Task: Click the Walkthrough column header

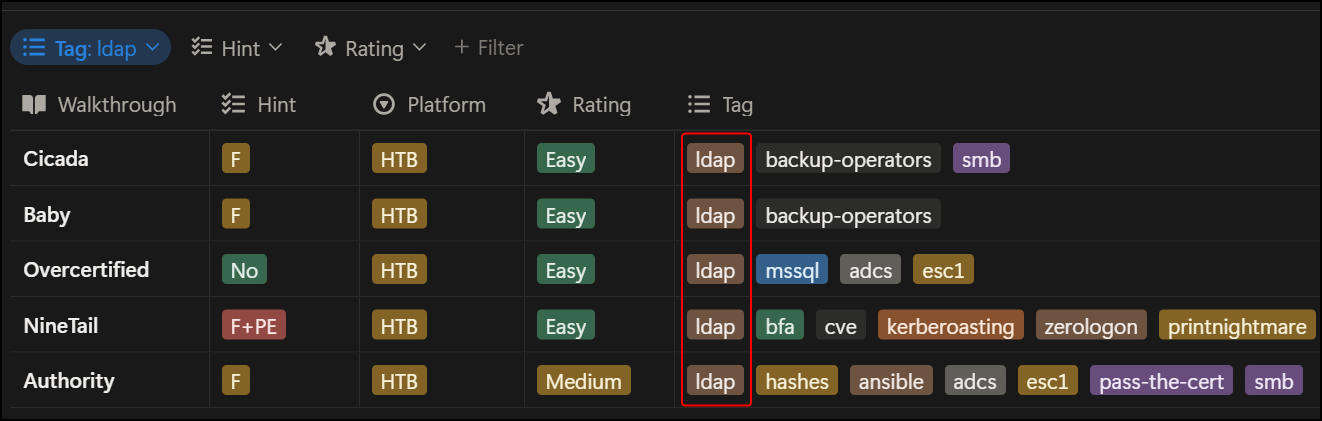Action: (100, 104)
